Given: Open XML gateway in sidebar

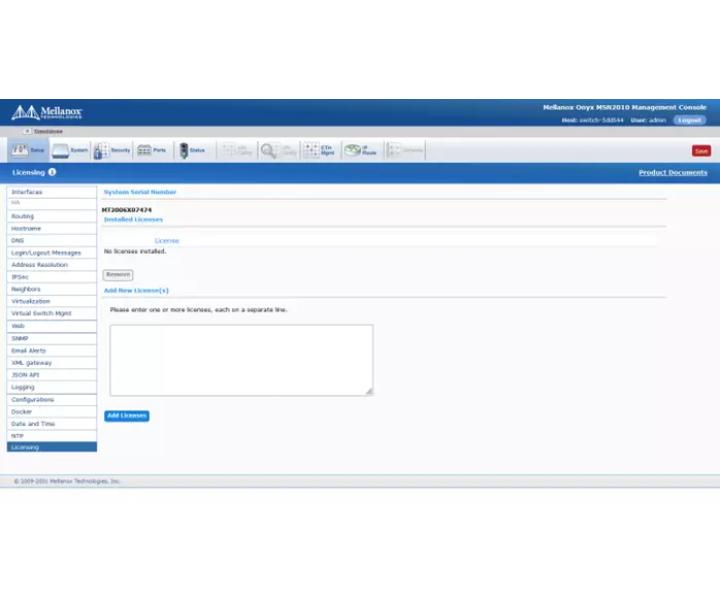Looking at the screenshot, I should pos(52,363).
